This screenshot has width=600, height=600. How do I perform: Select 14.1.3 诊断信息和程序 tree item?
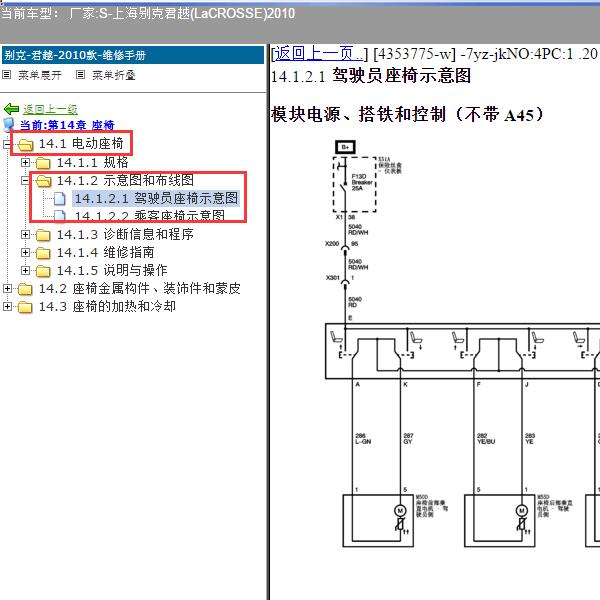pyautogui.click(x=125, y=234)
